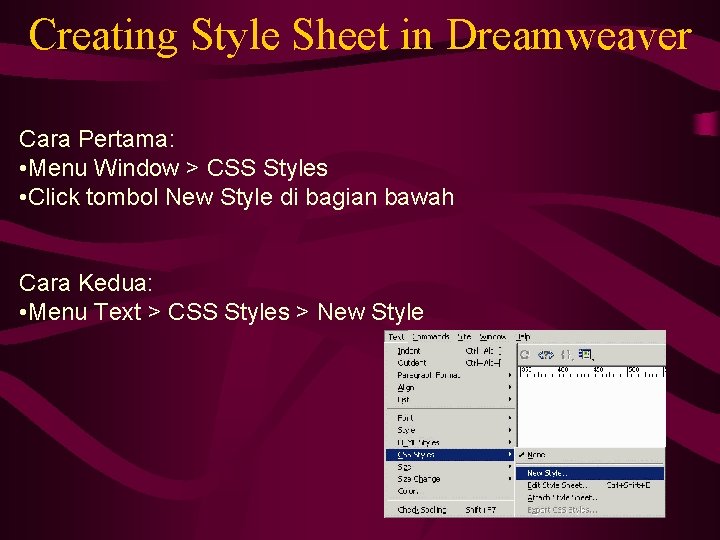Choose Check Spelling from the Text menu
This screenshot has height=540, width=720.
(x=450, y=510)
